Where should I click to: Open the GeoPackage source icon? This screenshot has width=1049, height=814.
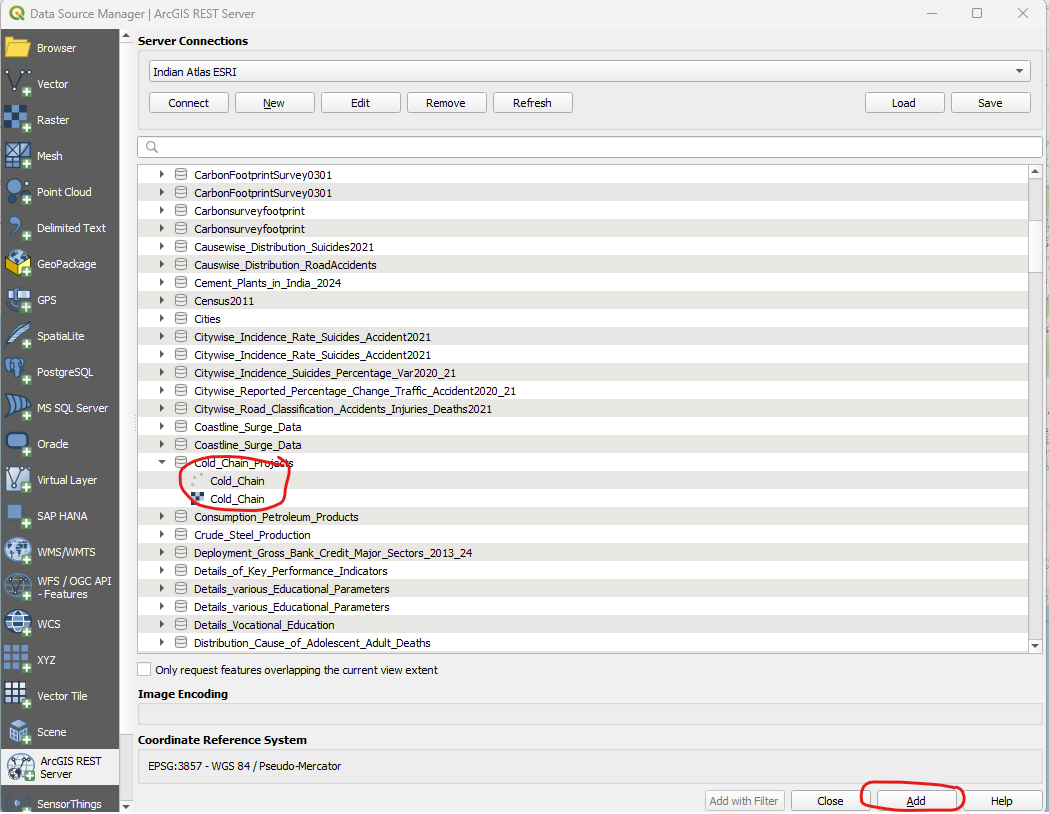[x=18, y=264]
